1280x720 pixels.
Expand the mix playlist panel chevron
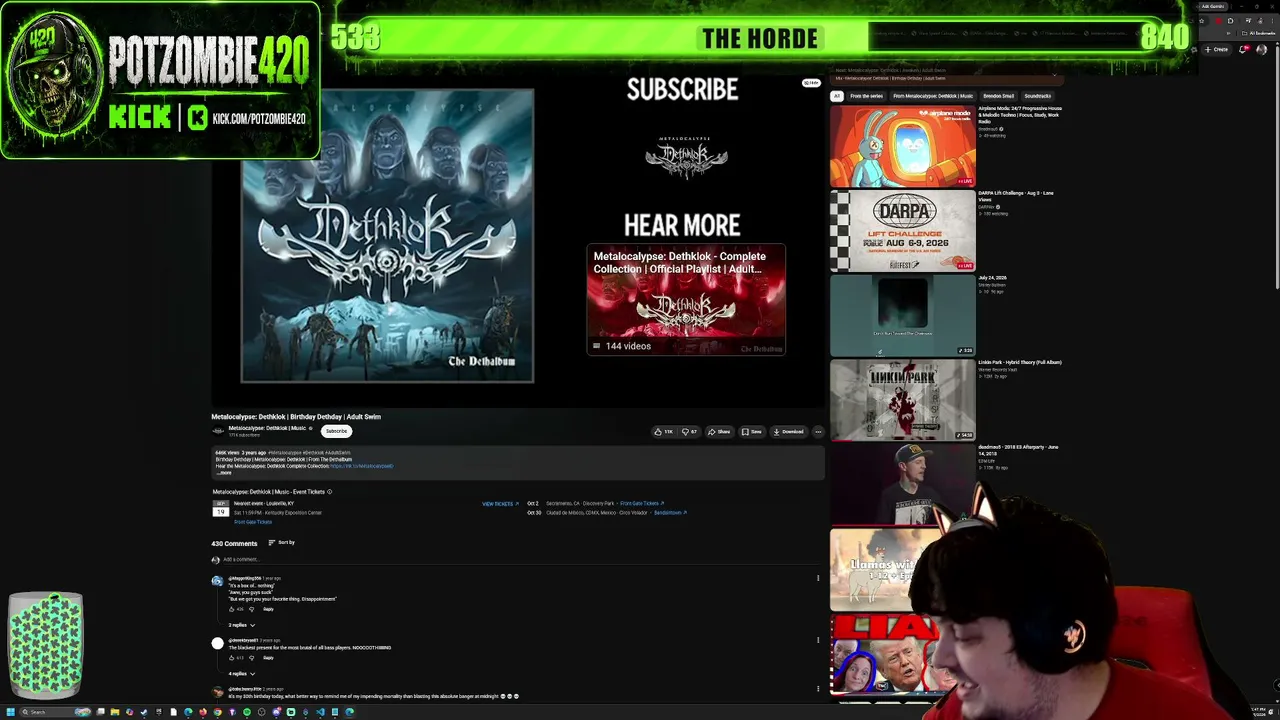pyautogui.click(x=1054, y=75)
